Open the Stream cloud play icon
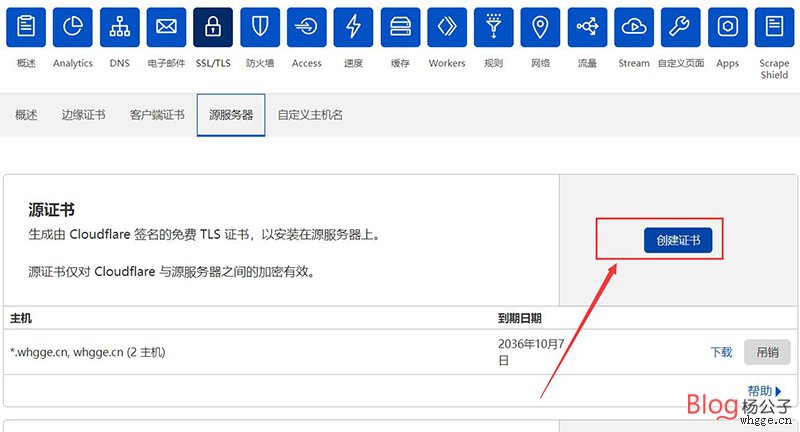Viewport: 800px width, 432px height. click(x=634, y=27)
